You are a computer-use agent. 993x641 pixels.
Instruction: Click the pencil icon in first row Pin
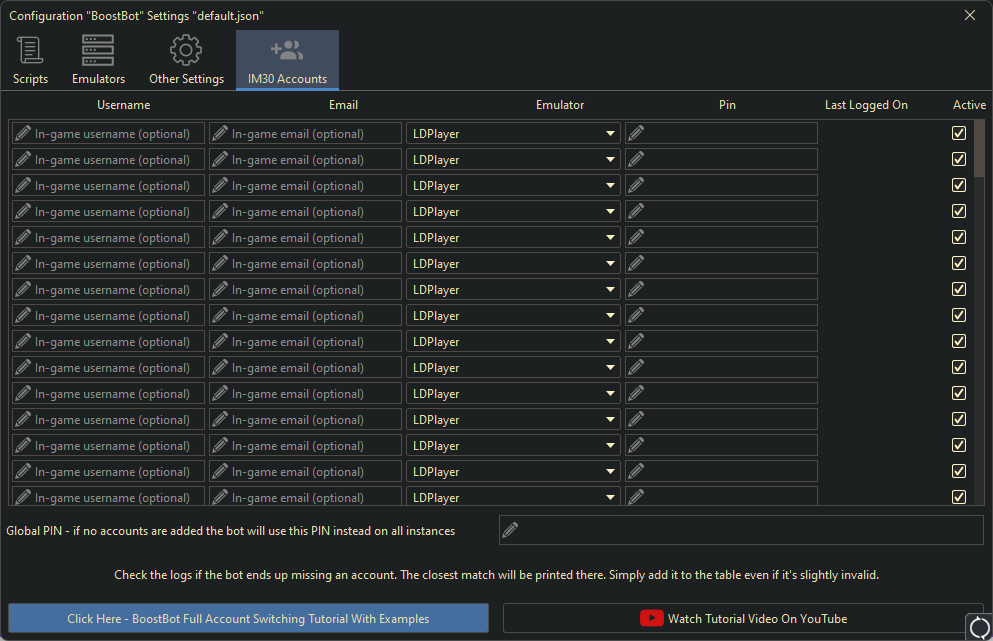[636, 133]
